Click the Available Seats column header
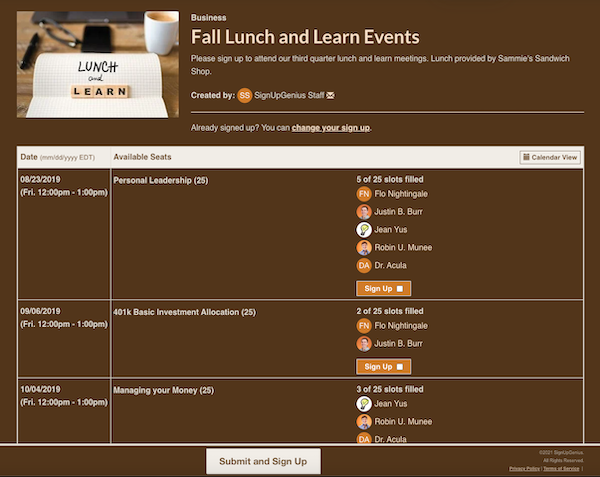This screenshot has width=600, height=477. click(142, 157)
